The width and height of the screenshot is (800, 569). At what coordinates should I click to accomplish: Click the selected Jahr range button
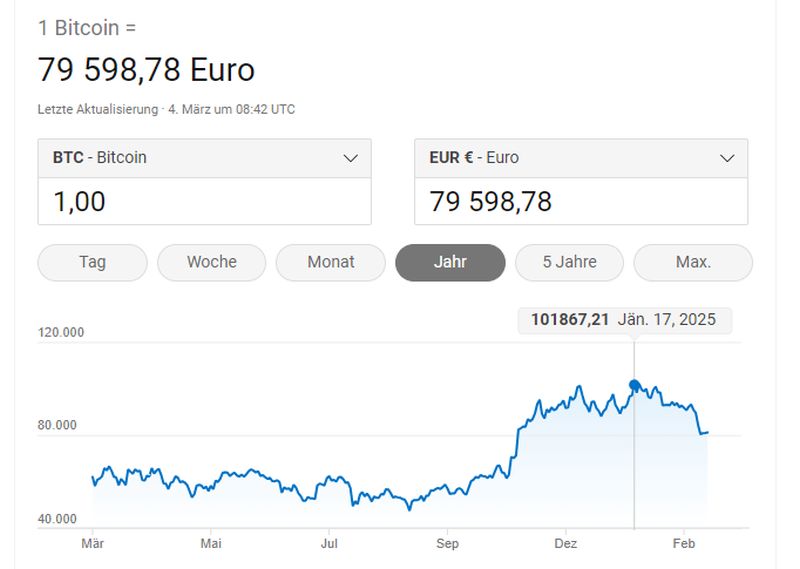point(450,262)
